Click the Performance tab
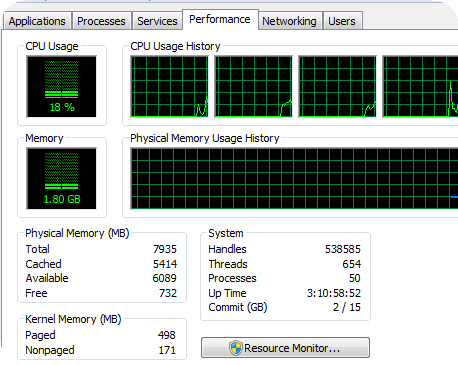The image size is (458, 365). click(220, 19)
